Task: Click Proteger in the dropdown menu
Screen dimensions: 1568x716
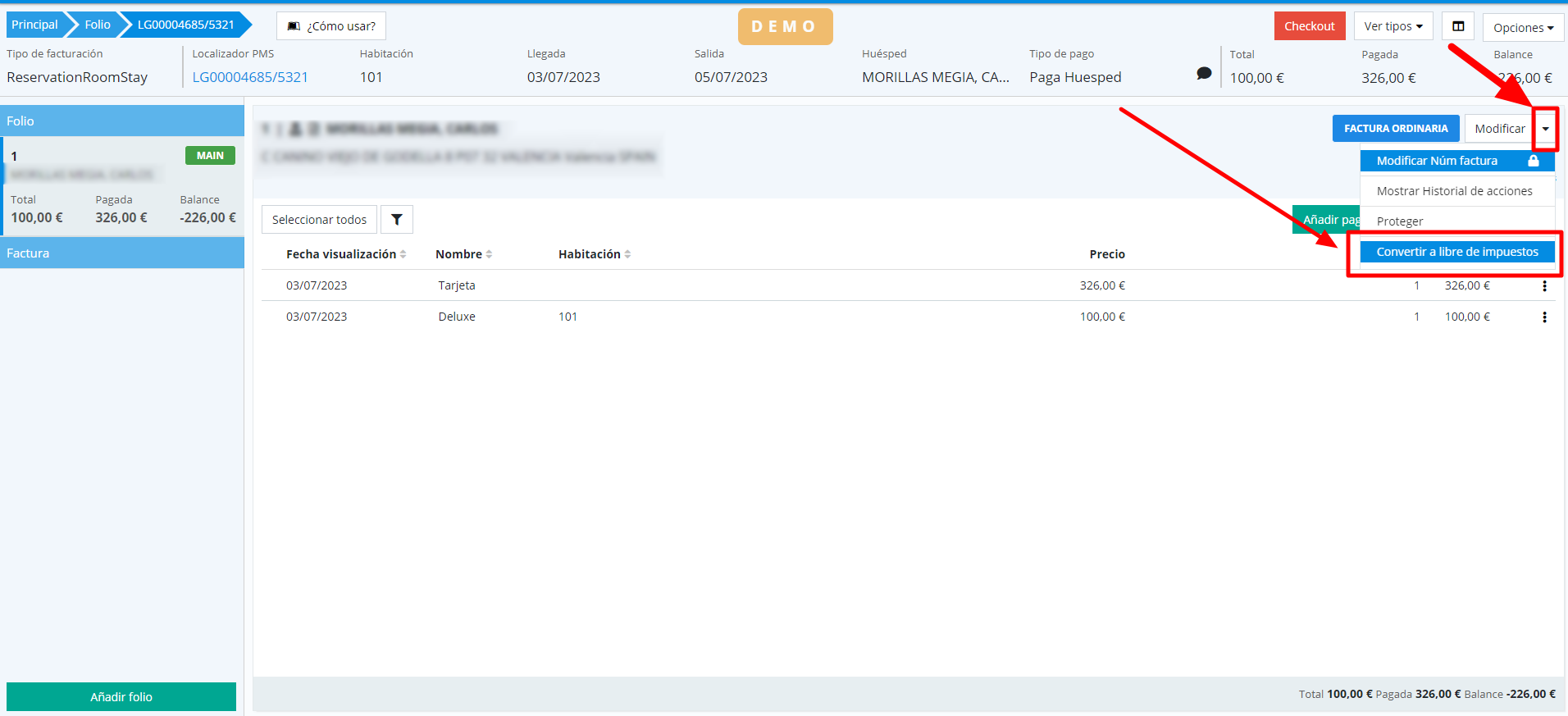Action: pos(1400,221)
